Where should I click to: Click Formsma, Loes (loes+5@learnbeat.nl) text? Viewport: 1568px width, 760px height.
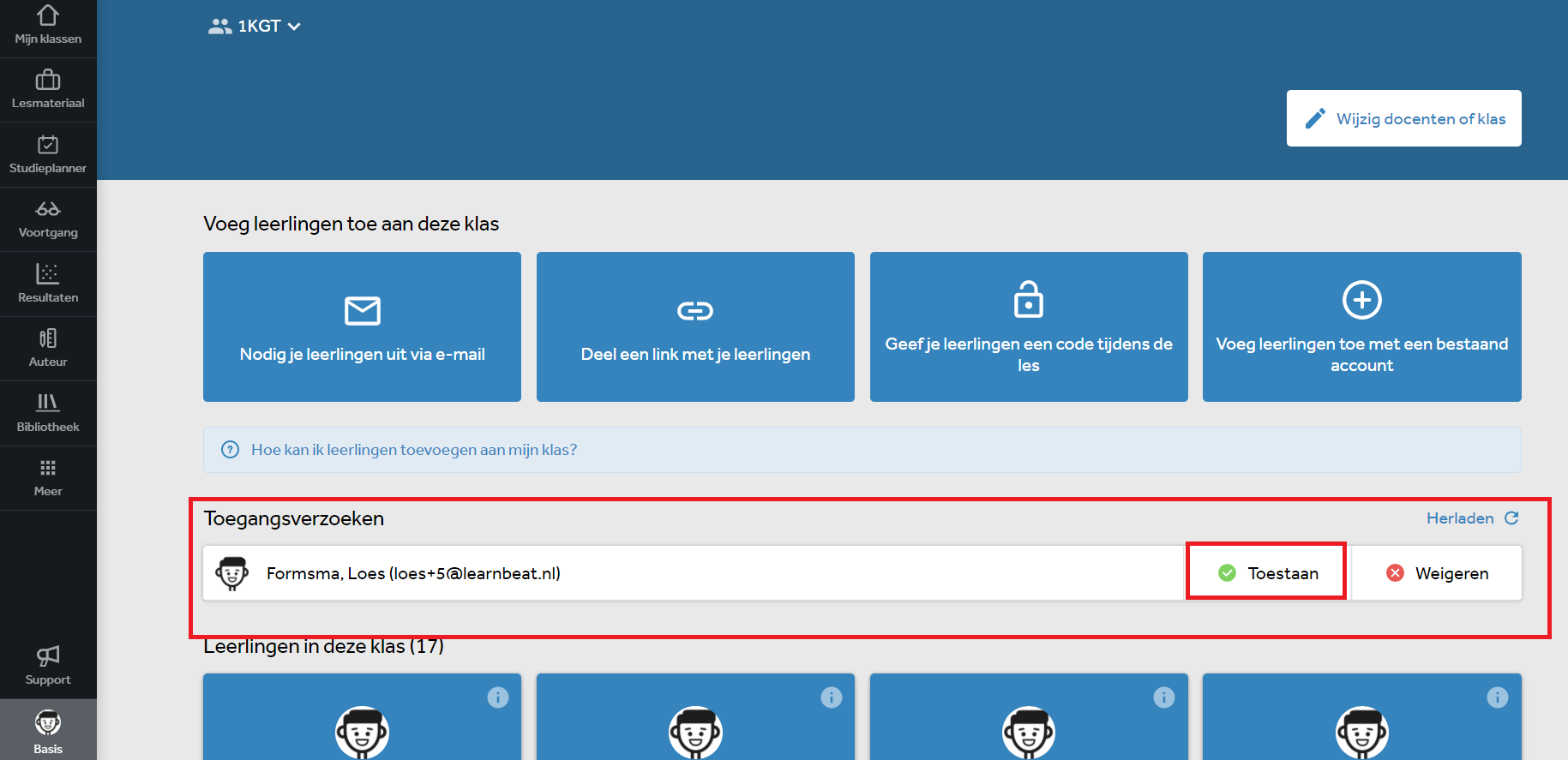point(413,573)
